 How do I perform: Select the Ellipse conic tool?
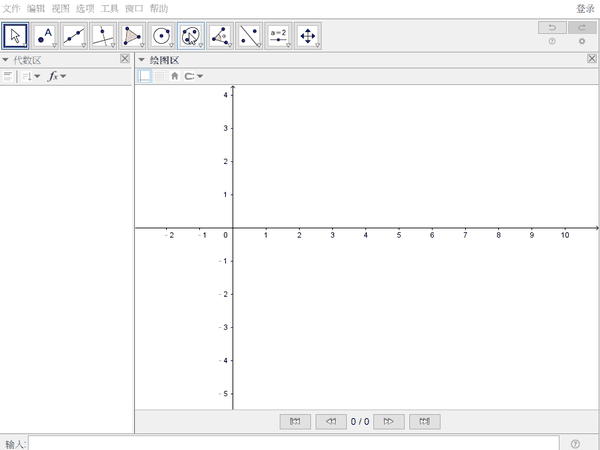(x=191, y=36)
